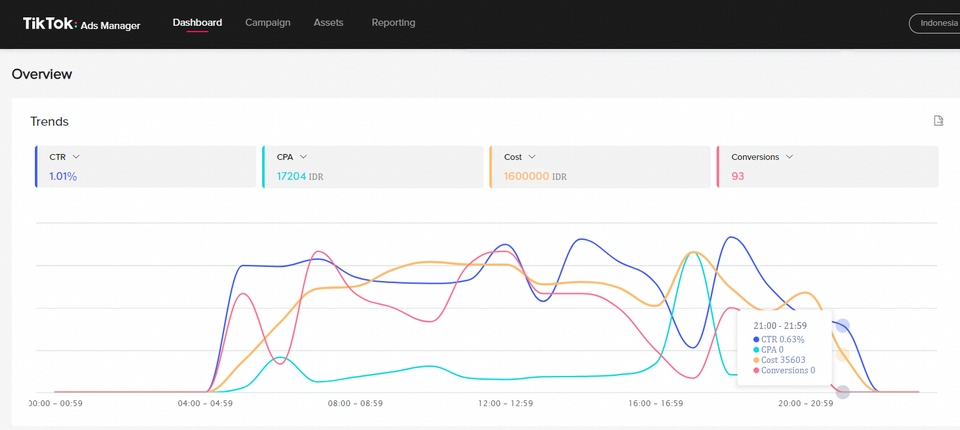The width and height of the screenshot is (960, 430).
Task: Click the tooltip CPA 0 entry
Action: click(768, 349)
